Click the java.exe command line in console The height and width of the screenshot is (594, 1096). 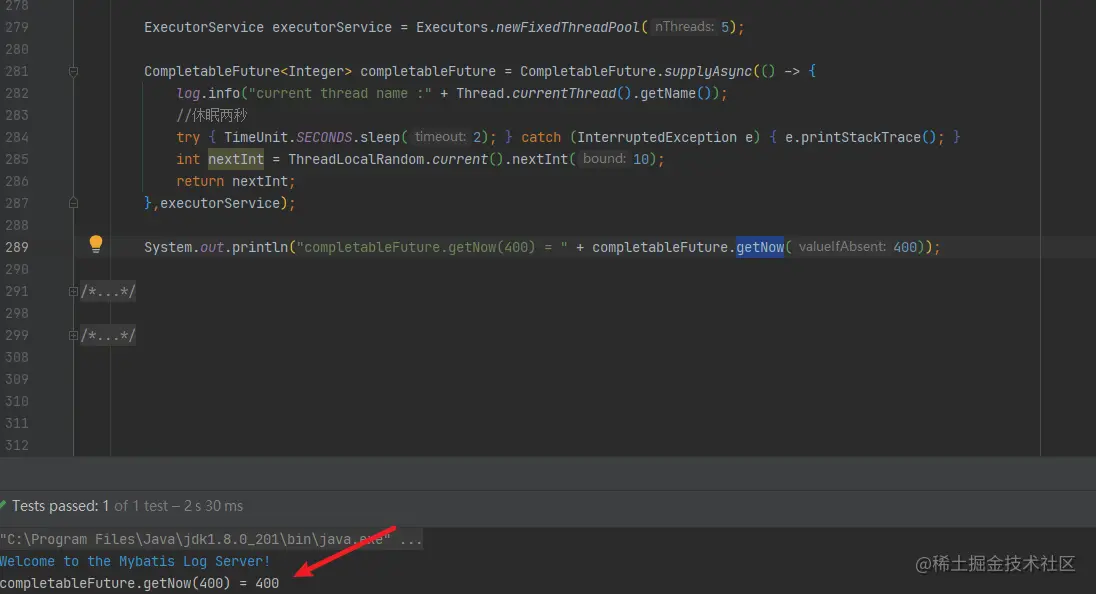tap(211, 539)
